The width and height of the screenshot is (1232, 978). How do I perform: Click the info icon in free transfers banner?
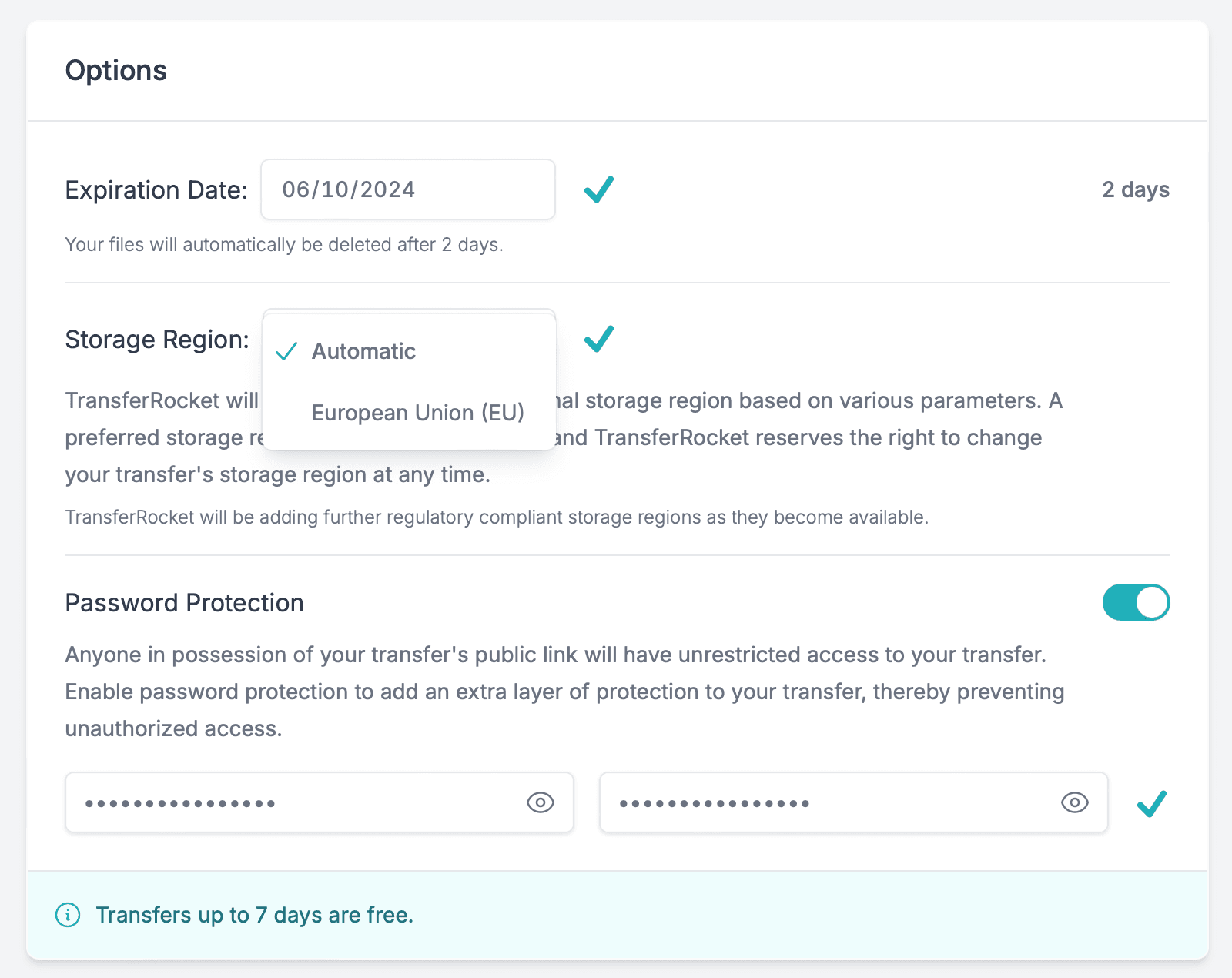68,915
